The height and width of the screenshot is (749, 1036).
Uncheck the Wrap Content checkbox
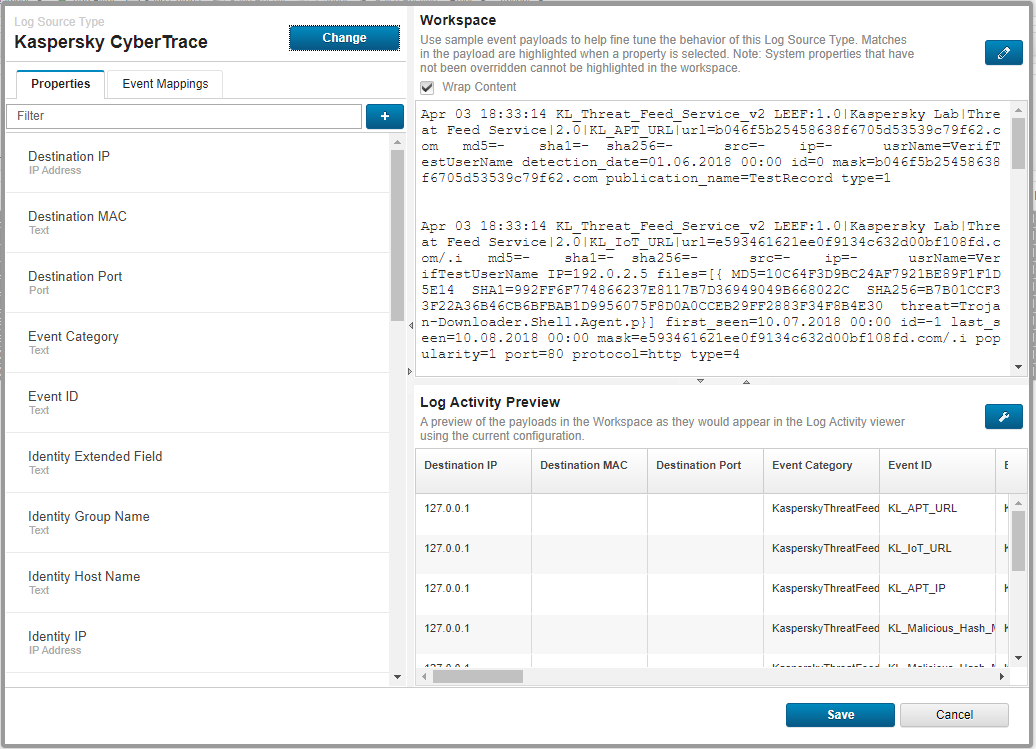(427, 87)
